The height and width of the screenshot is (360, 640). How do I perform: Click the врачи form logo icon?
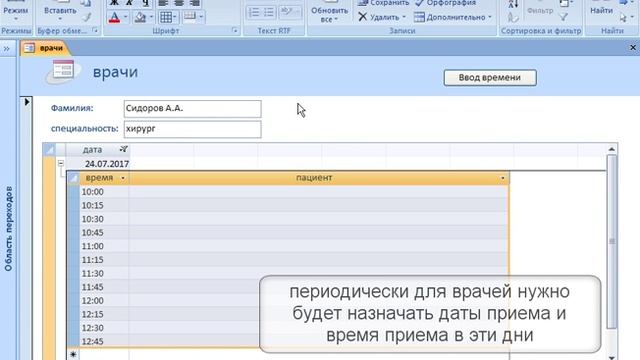tap(62, 71)
